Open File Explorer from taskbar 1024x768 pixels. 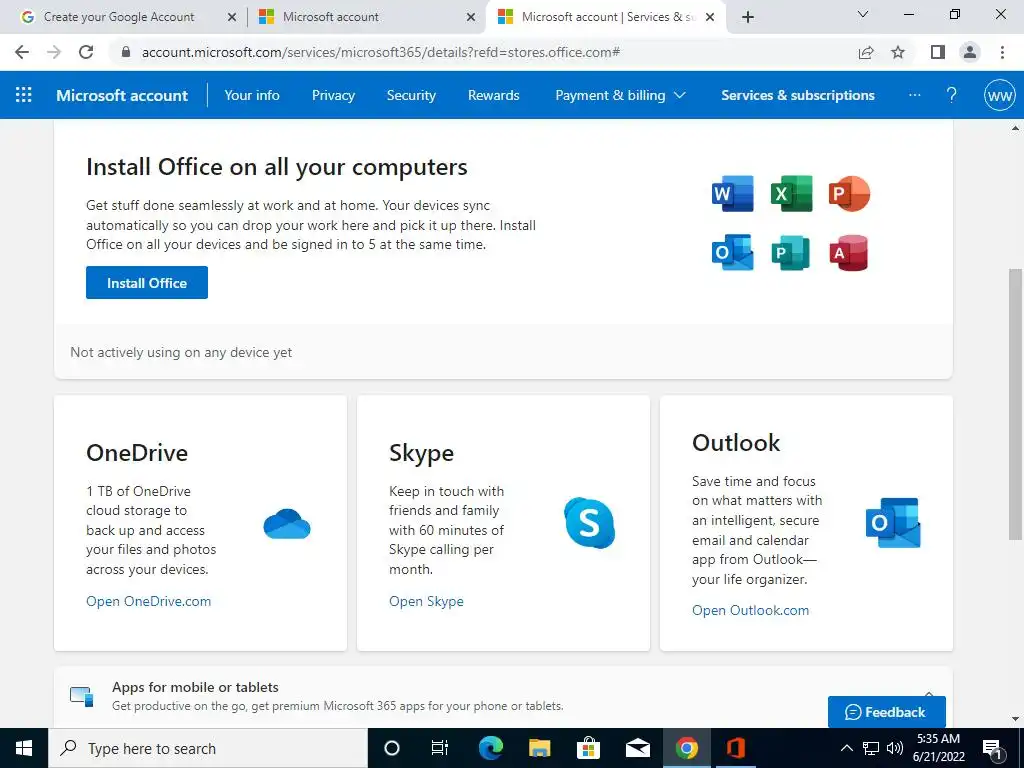tap(539, 748)
